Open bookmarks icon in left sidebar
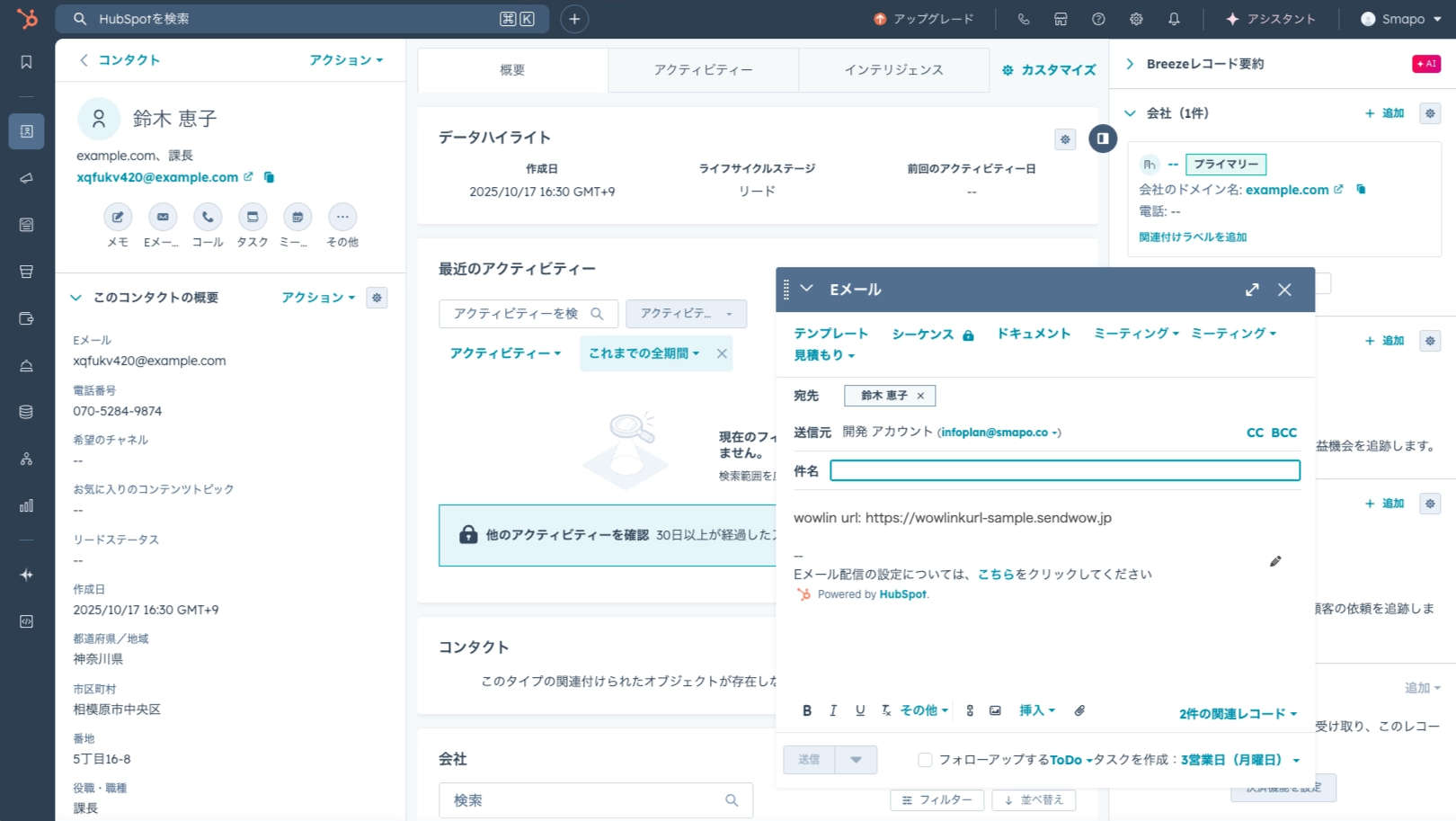The image size is (1456, 821). pyautogui.click(x=26, y=62)
